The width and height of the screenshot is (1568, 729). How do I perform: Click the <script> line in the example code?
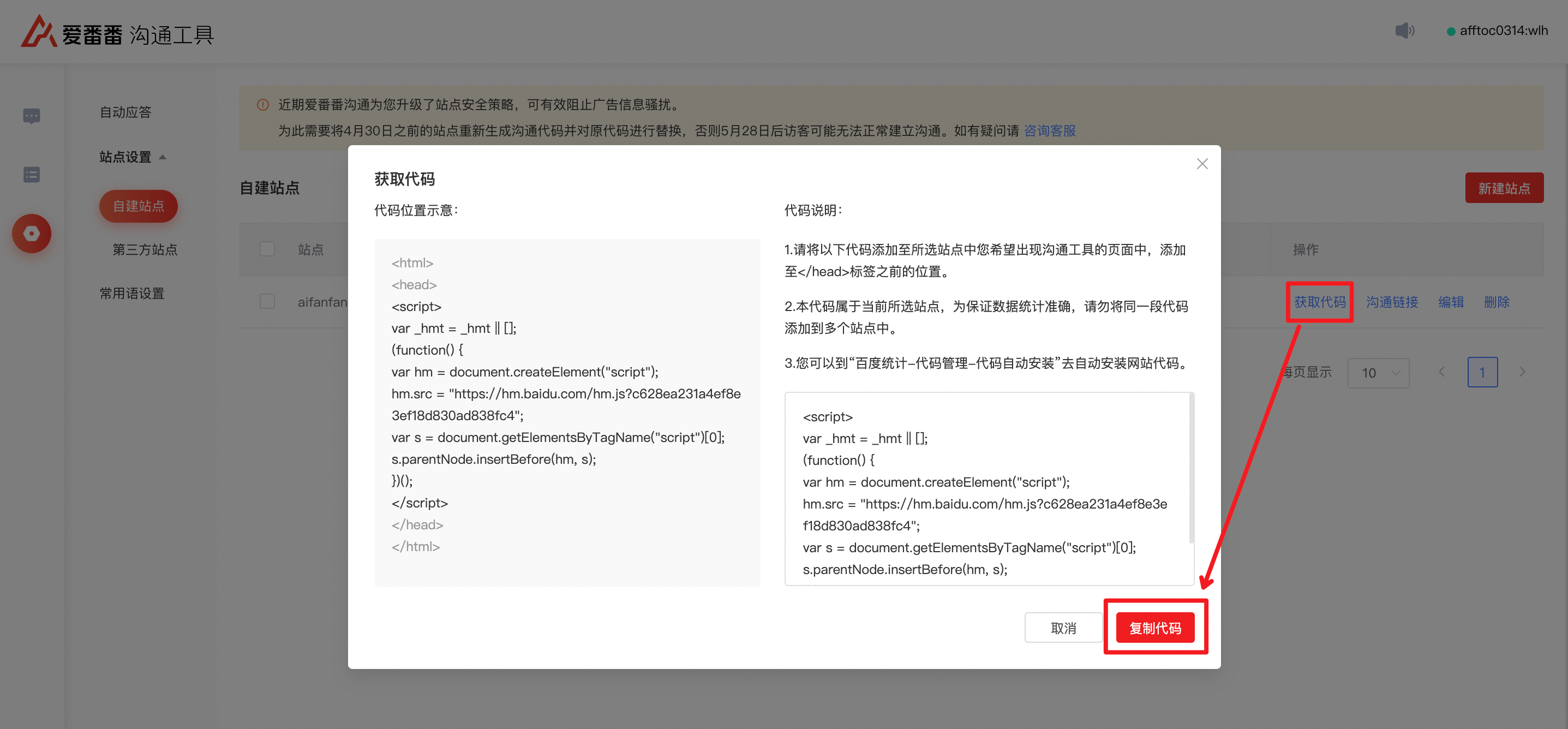coord(416,306)
